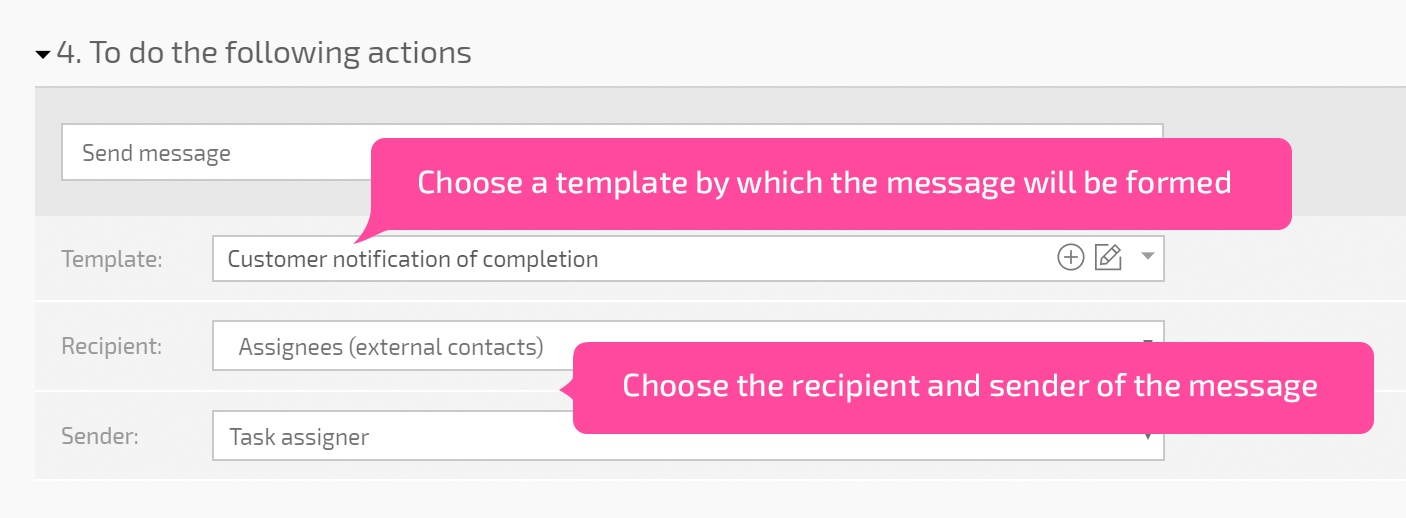Image resolution: width=1406 pixels, height=518 pixels.
Task: Click the plus icon to add a template
Action: [1070, 258]
